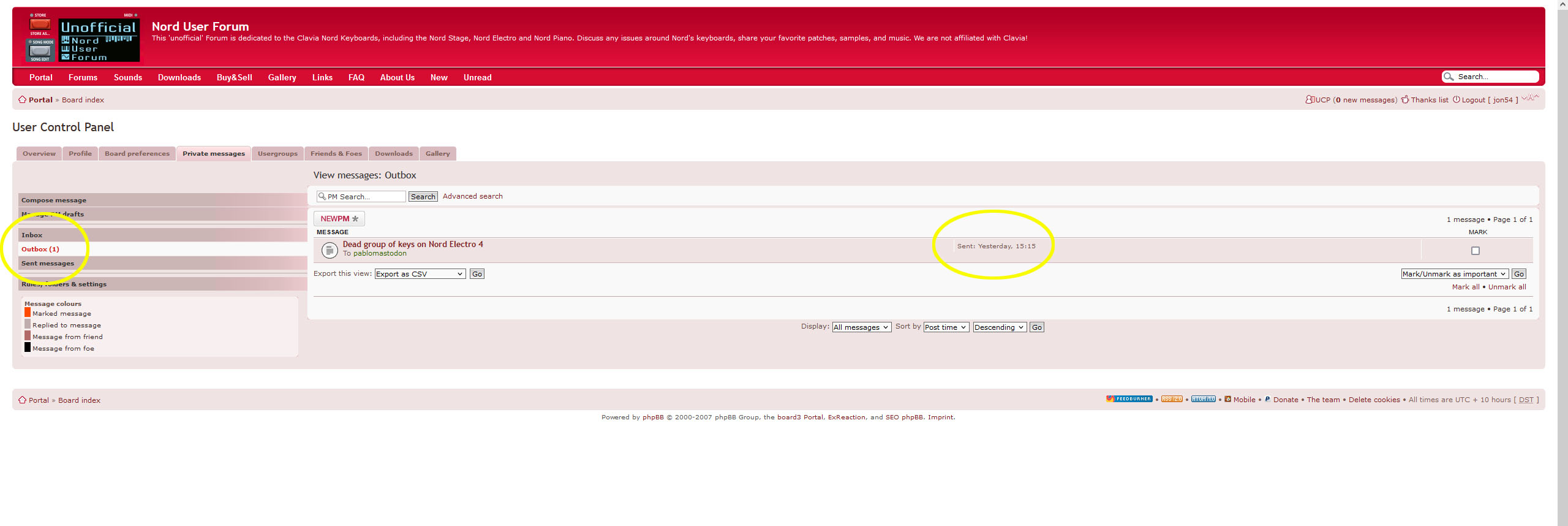Open the Post time sort dropdown
Image resolution: width=1568 pixels, height=526 pixels.
946,327
